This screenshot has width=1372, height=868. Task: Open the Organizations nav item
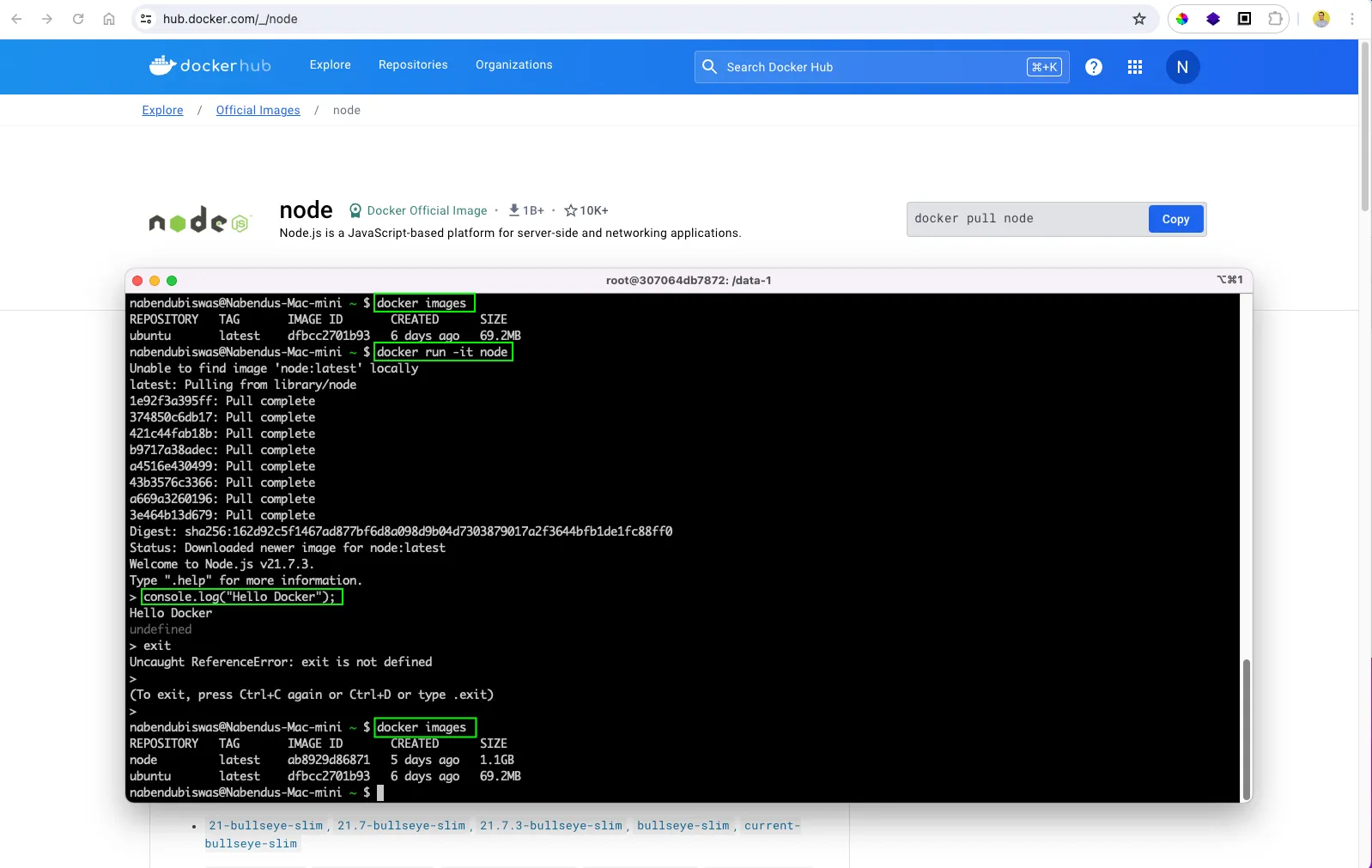point(514,65)
